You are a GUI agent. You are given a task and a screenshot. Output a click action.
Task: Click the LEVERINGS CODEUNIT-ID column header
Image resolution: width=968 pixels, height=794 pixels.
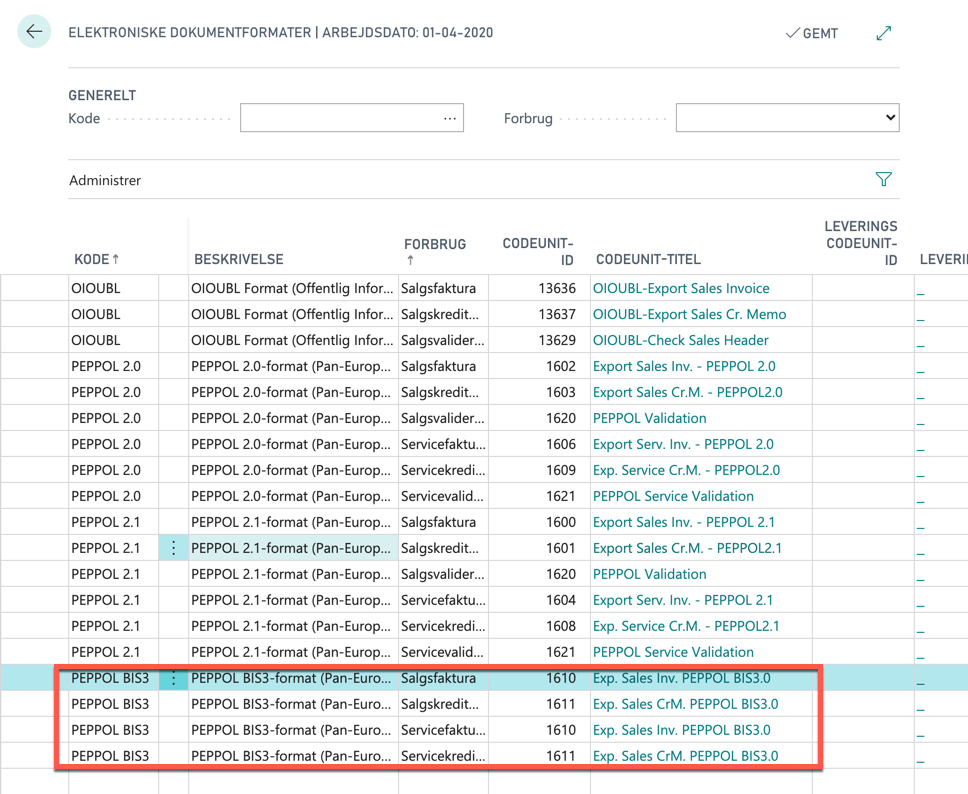point(861,243)
